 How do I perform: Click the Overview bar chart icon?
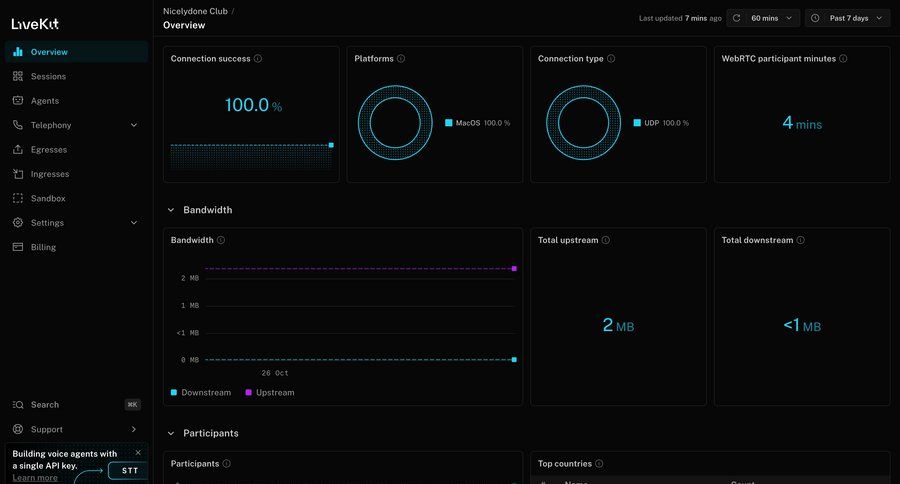point(18,52)
